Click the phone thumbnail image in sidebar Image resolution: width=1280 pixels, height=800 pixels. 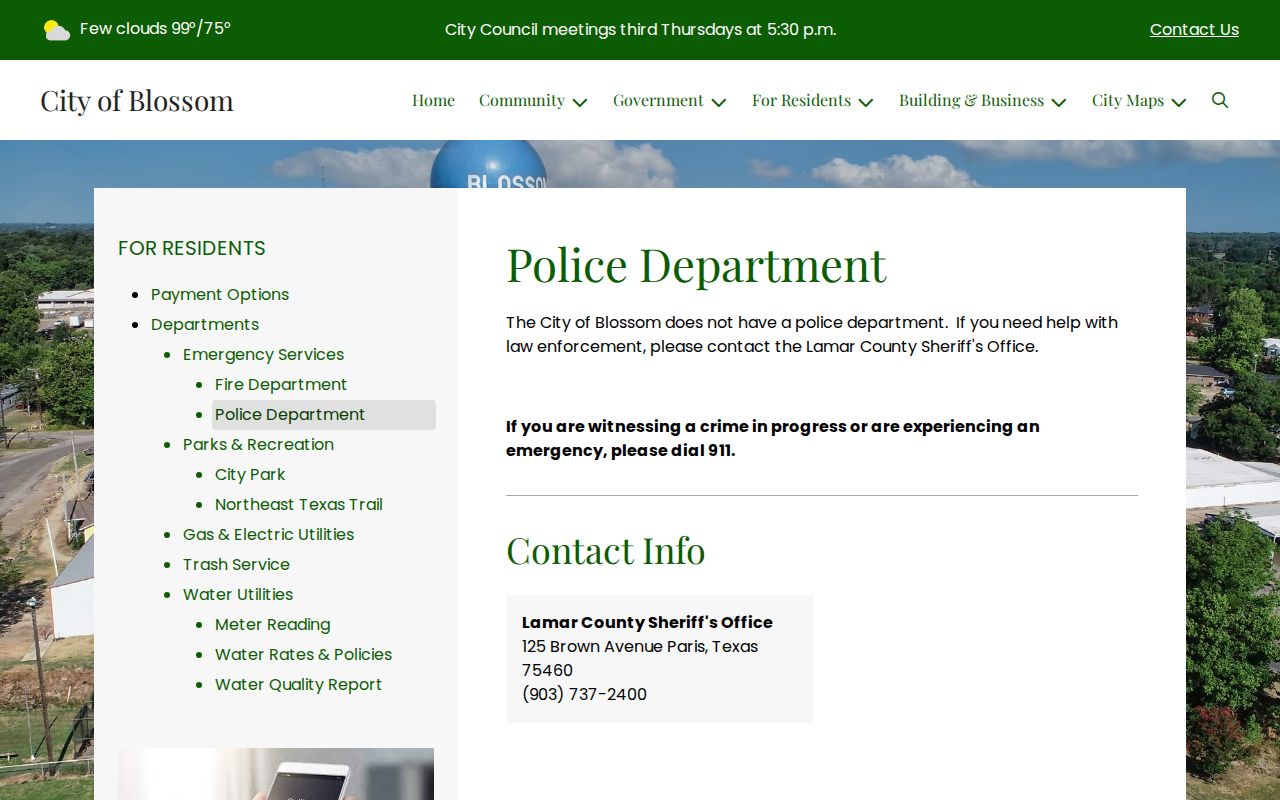[x=276, y=774]
